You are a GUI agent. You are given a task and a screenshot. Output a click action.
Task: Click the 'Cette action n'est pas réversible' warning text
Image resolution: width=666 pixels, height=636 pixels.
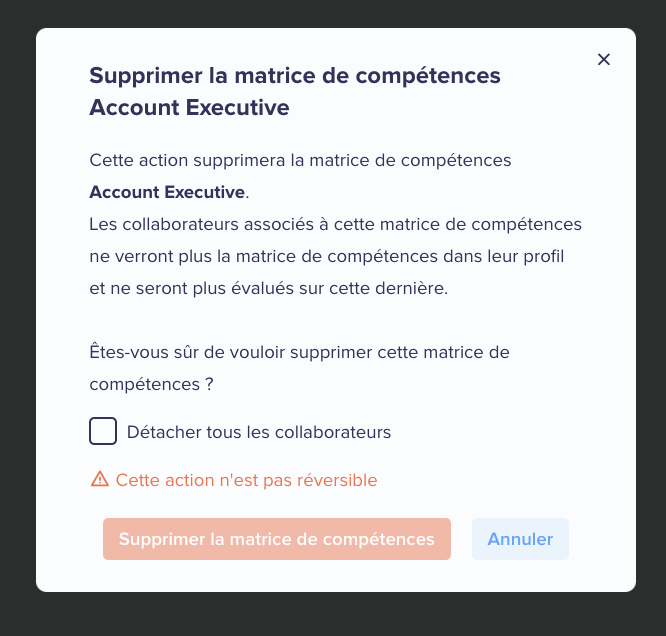click(x=246, y=480)
